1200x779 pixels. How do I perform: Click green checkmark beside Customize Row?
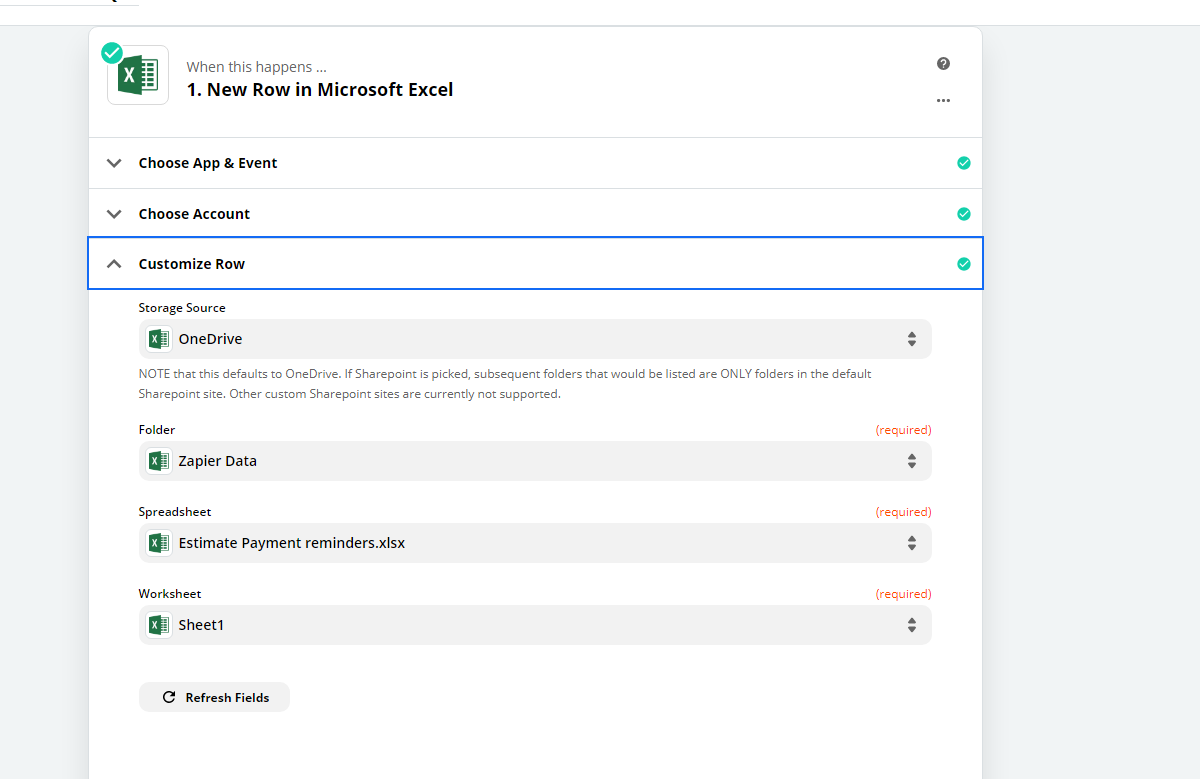[x=963, y=264]
